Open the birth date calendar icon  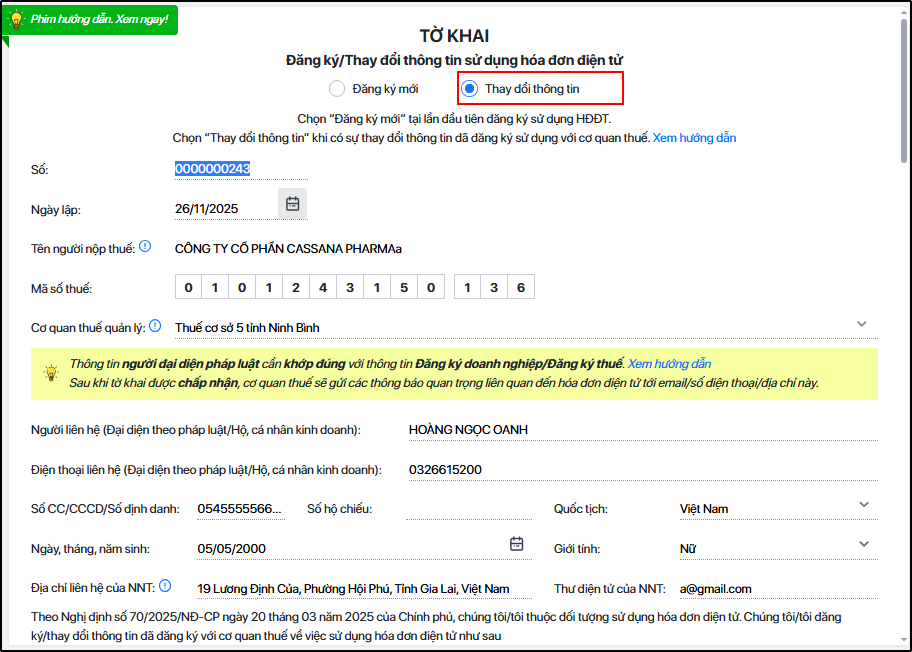[516, 544]
